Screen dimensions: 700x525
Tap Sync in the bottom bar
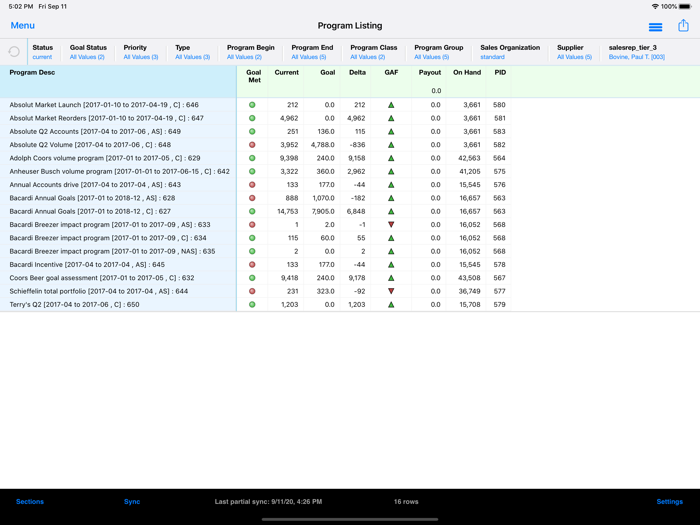point(132,502)
